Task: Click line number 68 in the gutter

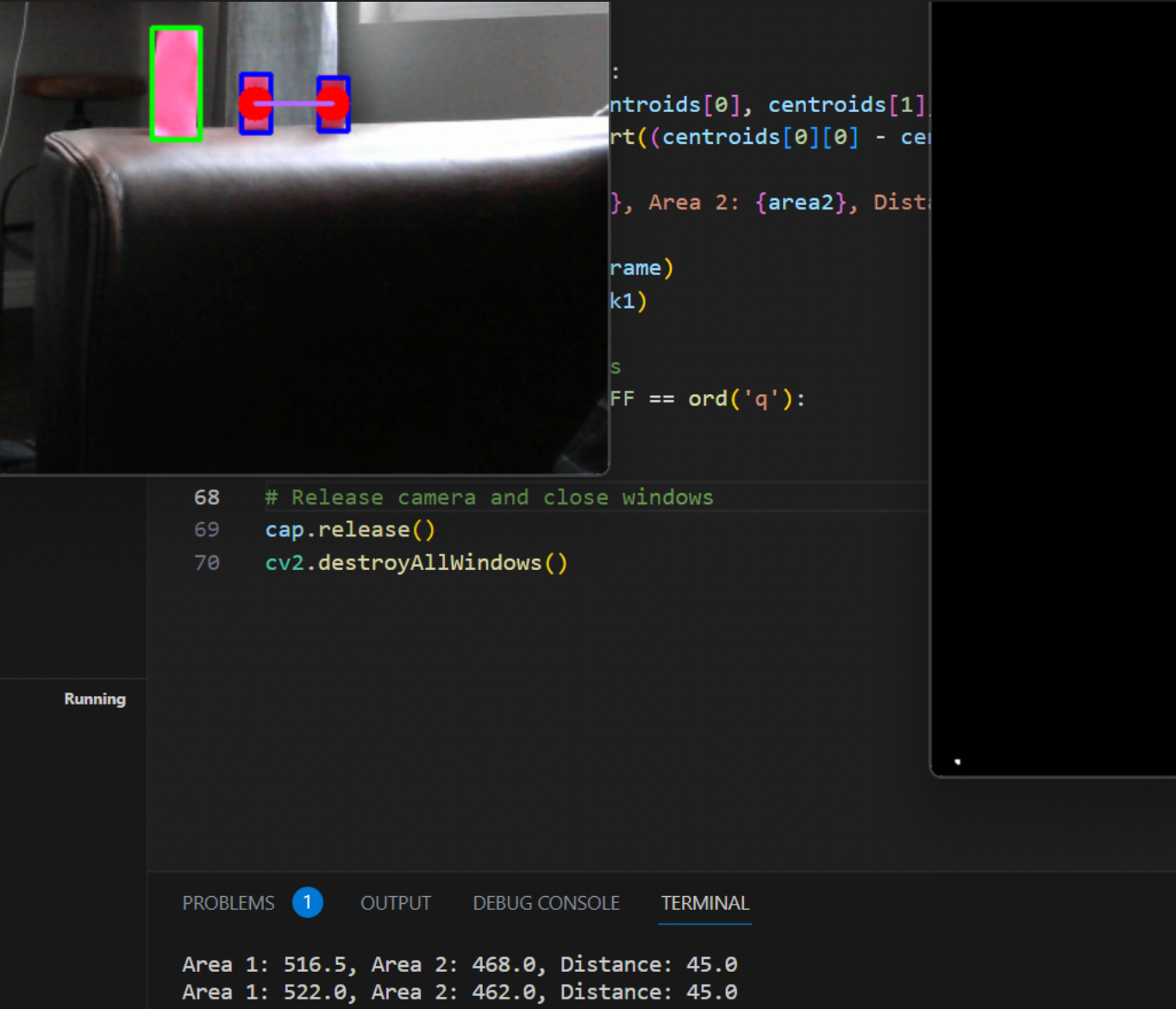Action: [207, 498]
